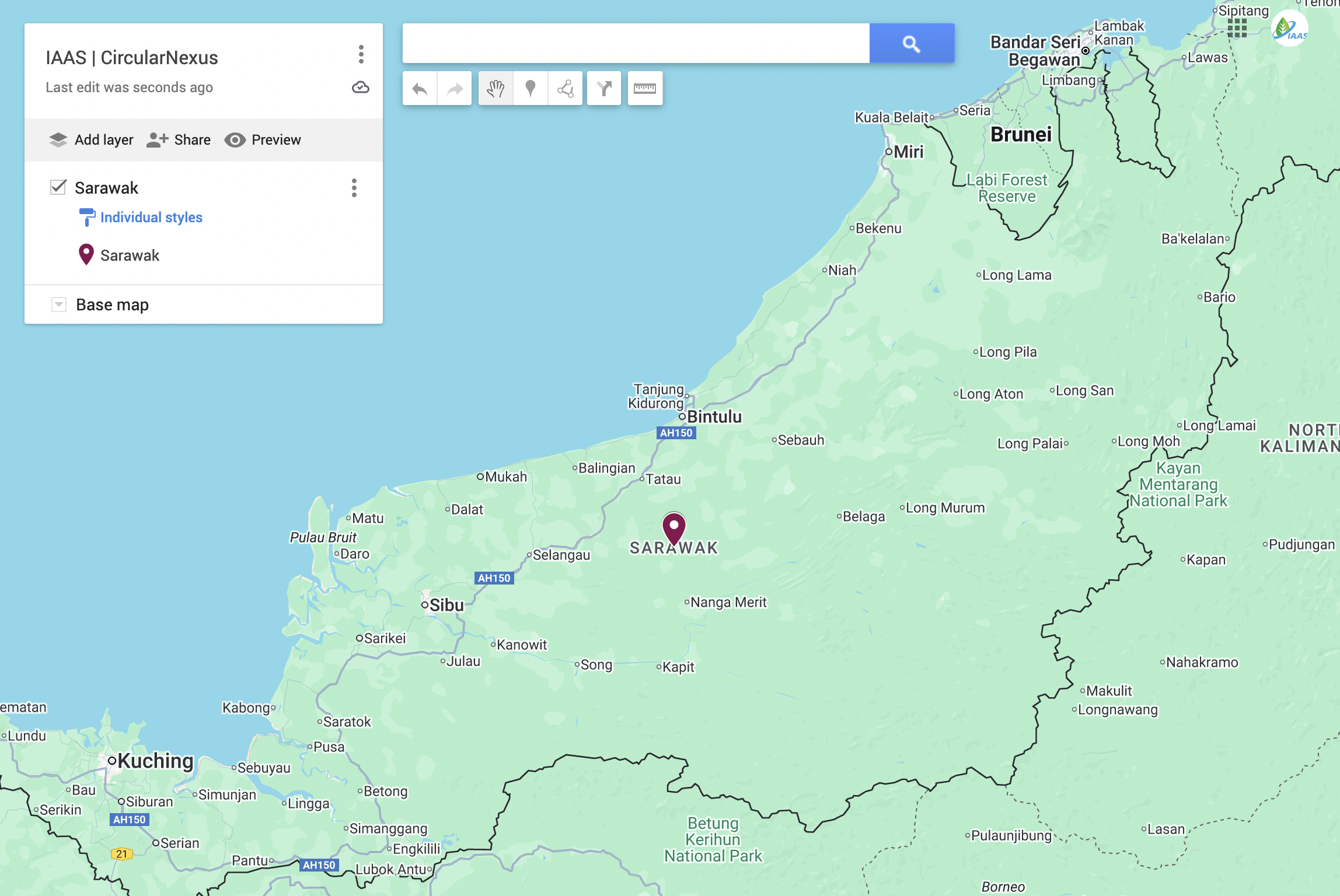Select the add directions tool
This screenshot has height=896, width=1340.
(604, 88)
